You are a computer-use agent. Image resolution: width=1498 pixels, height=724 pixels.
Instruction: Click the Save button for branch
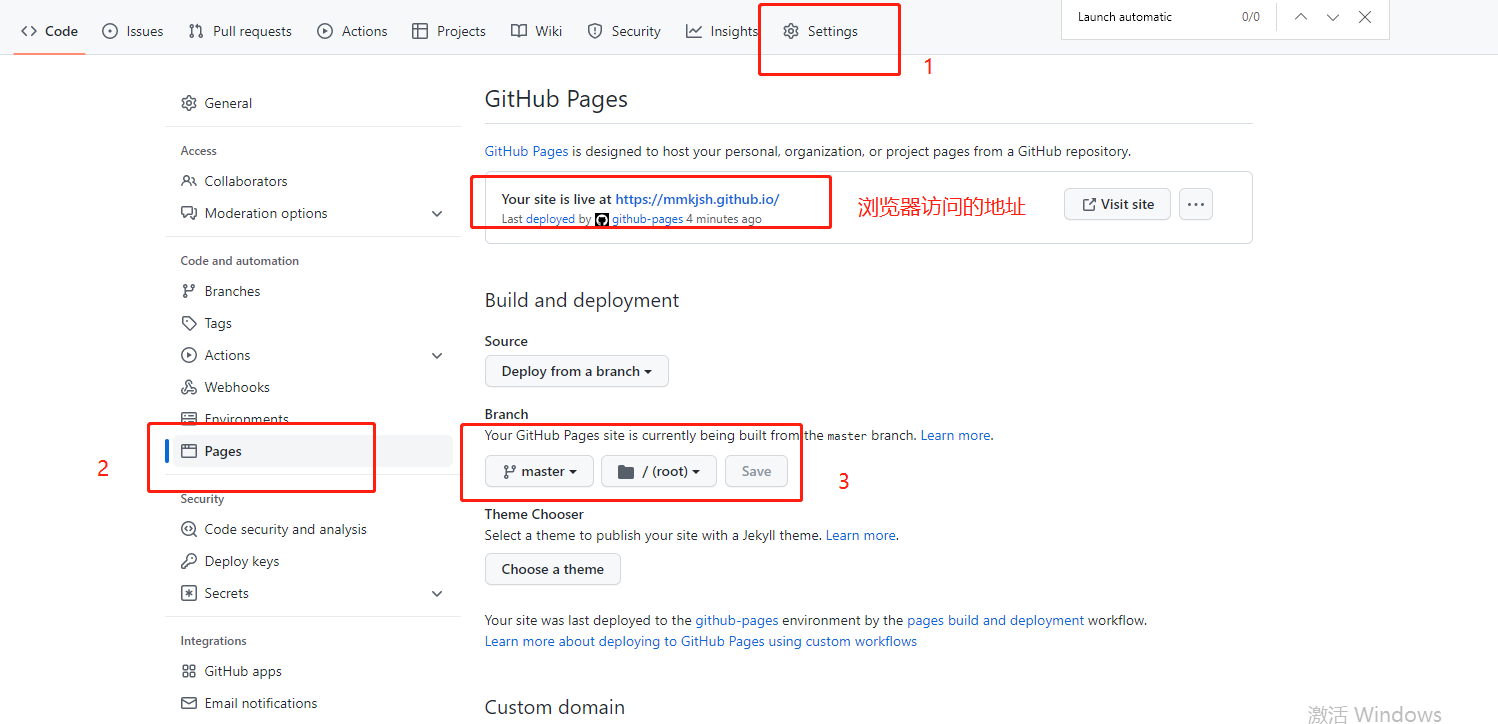click(x=756, y=471)
